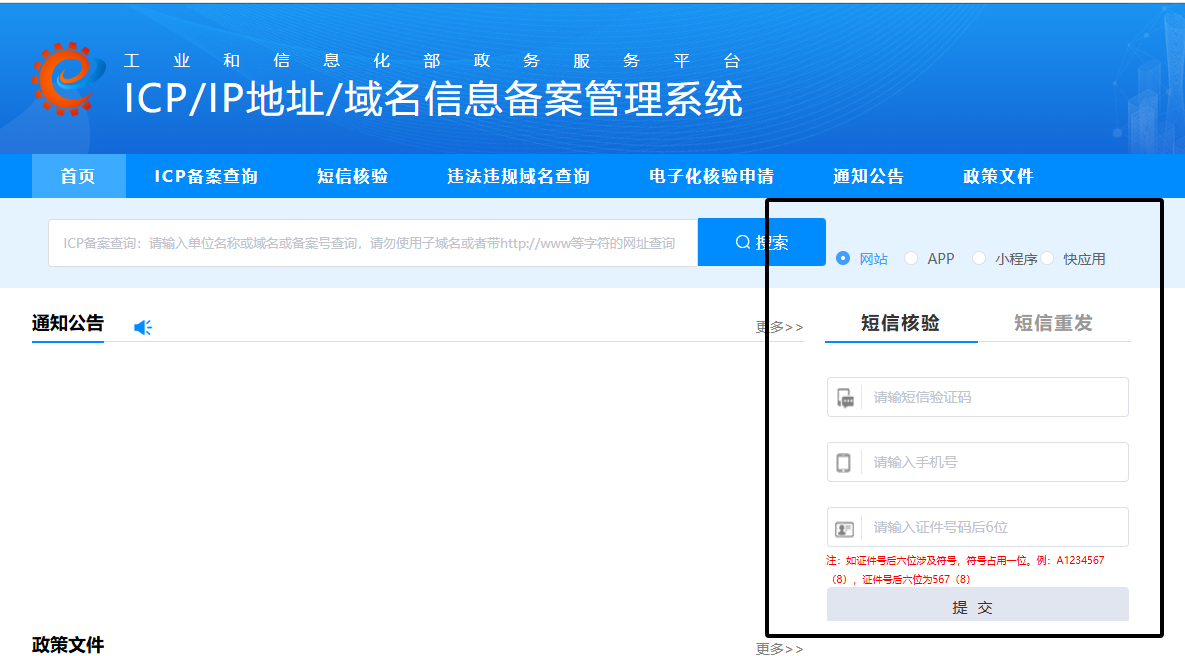The image size is (1185, 656).
Task: Open 违法违规域名查询 page
Action: (518, 176)
